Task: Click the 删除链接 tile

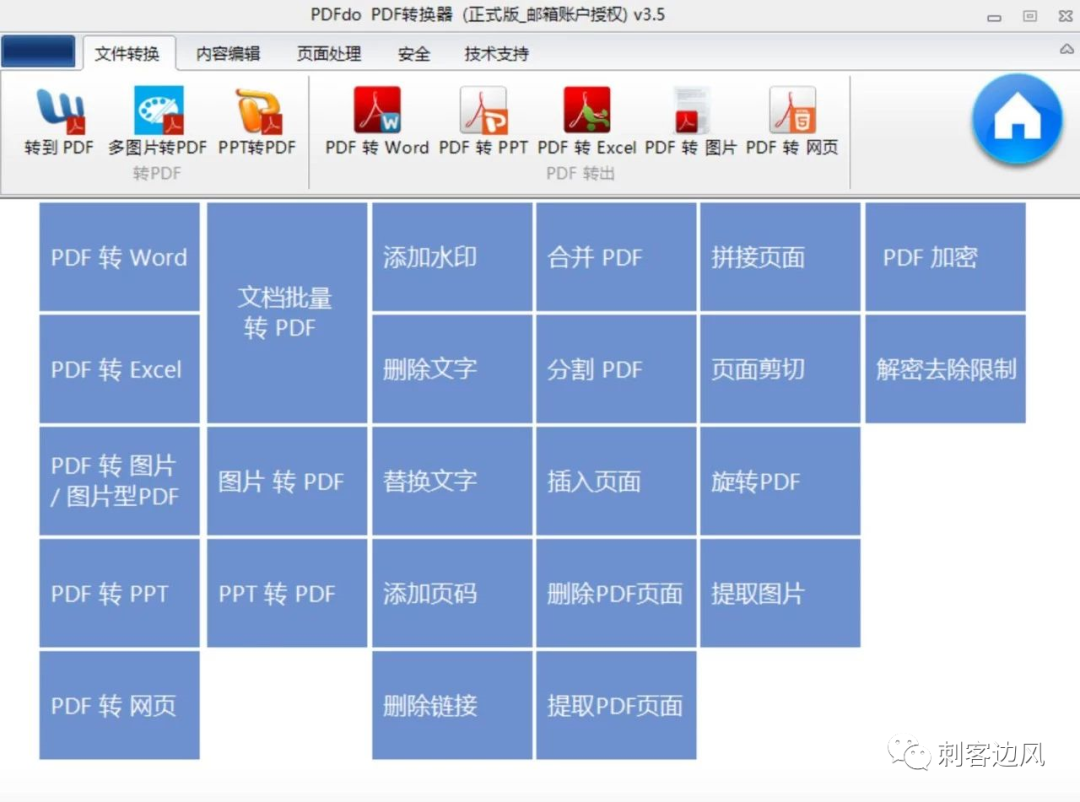Action: click(x=452, y=706)
